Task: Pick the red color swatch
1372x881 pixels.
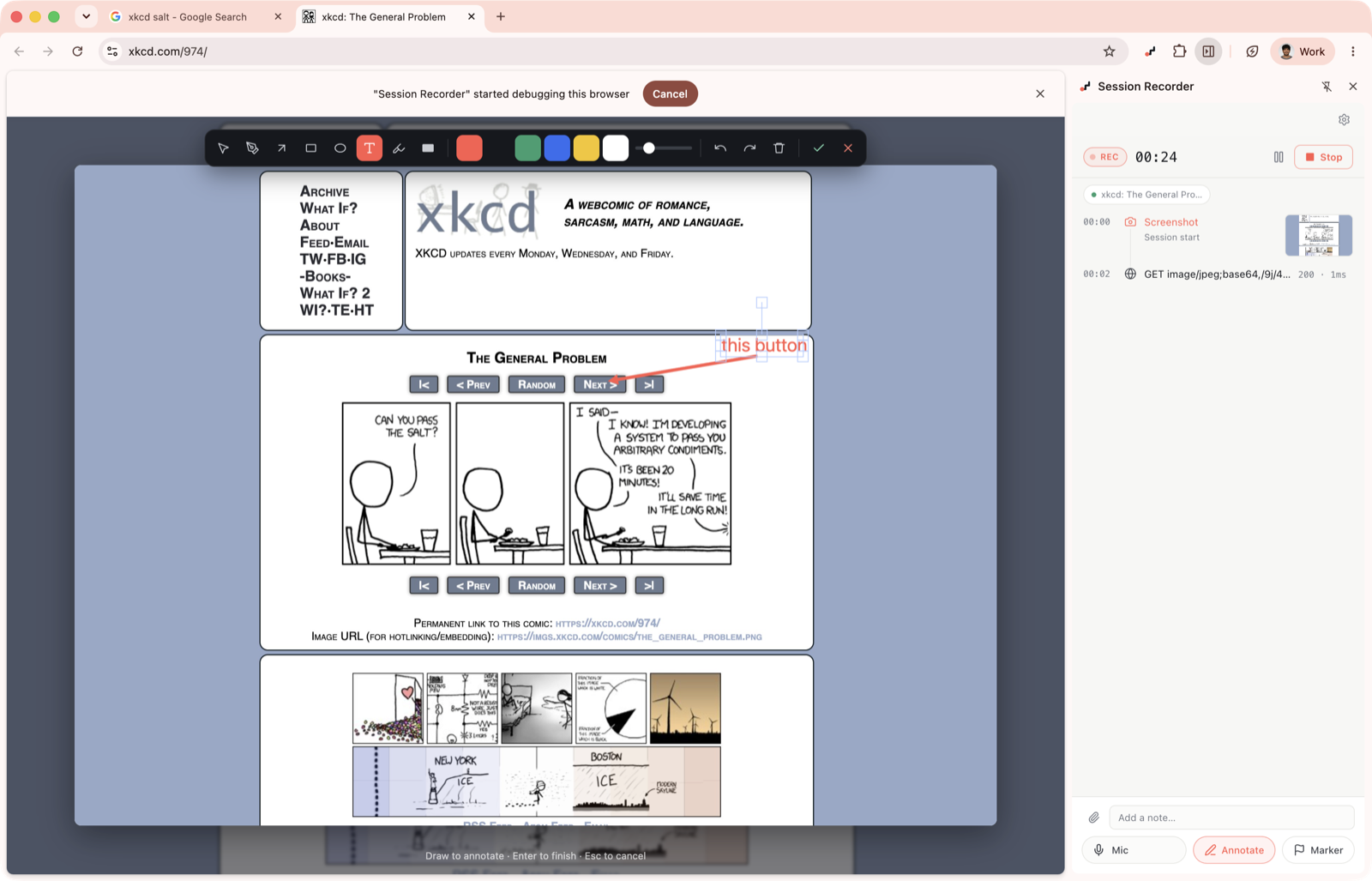Action: pyautogui.click(x=469, y=148)
